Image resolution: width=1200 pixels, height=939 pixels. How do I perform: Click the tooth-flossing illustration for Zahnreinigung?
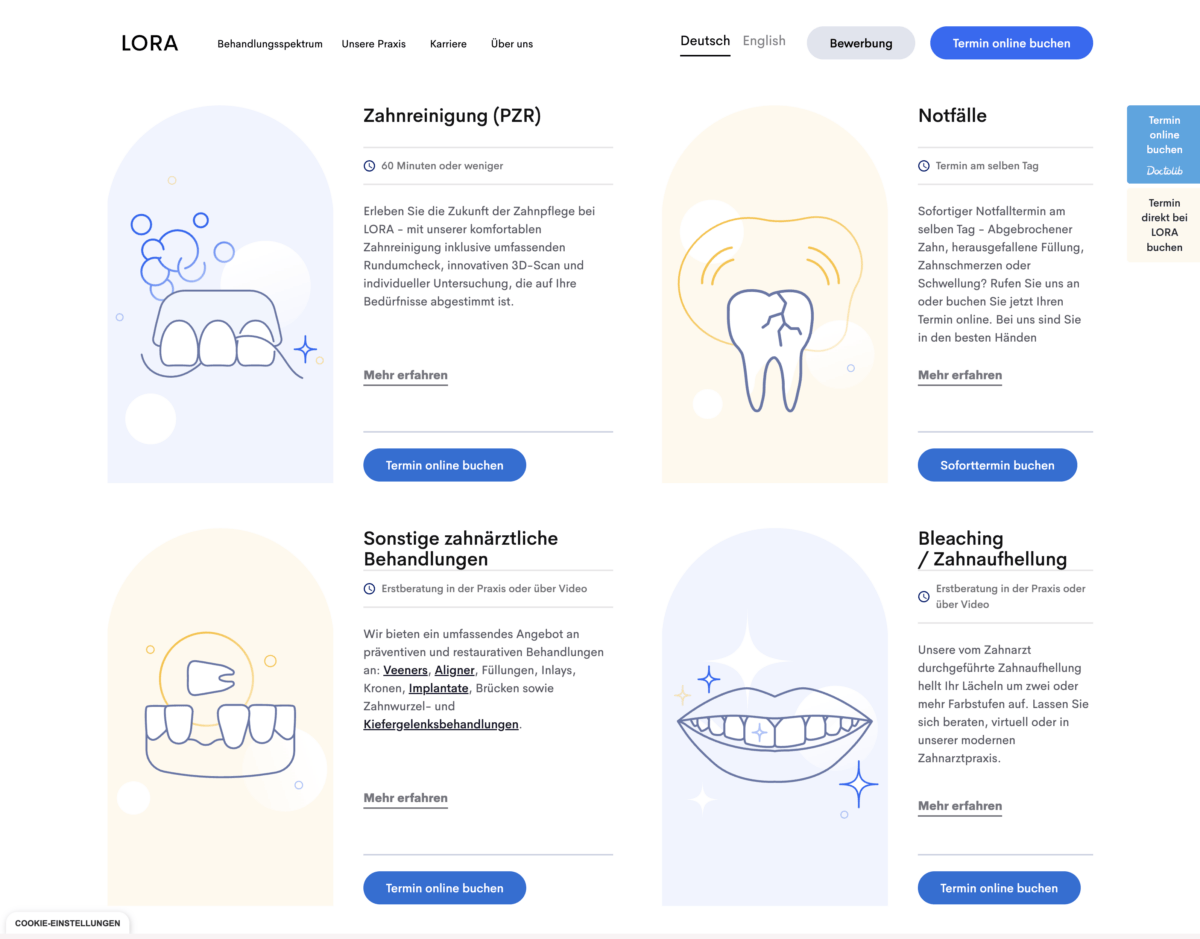point(221,294)
